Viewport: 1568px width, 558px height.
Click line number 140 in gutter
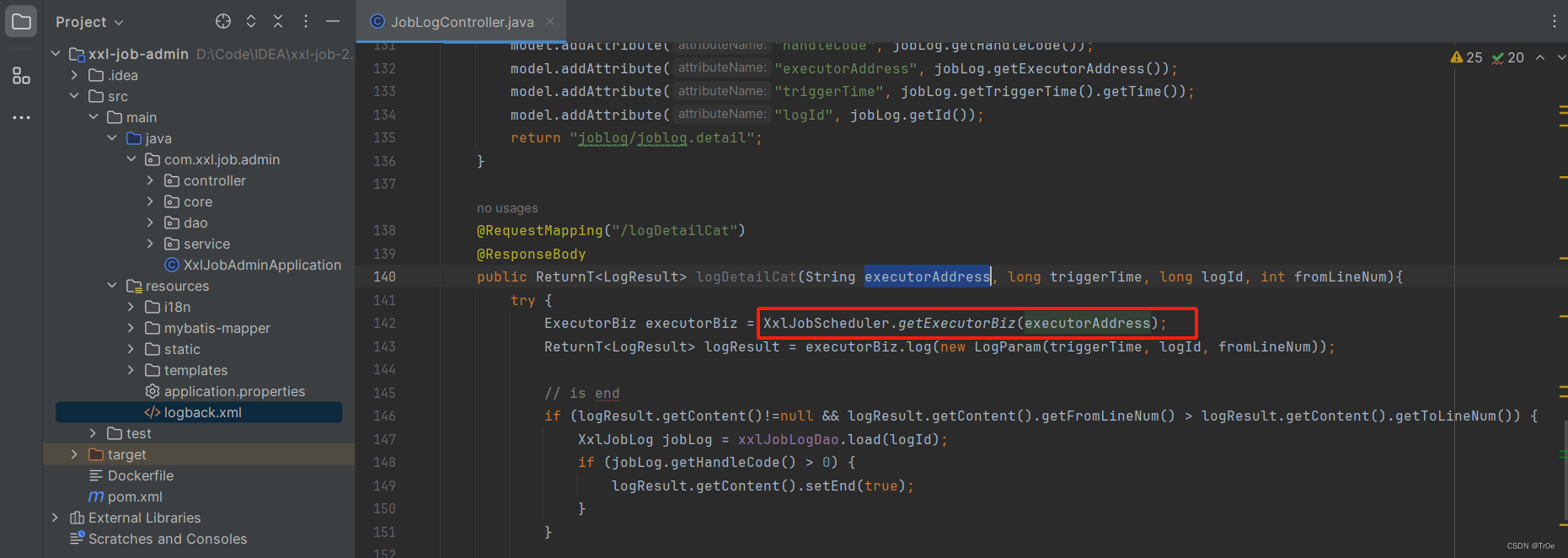coord(384,276)
